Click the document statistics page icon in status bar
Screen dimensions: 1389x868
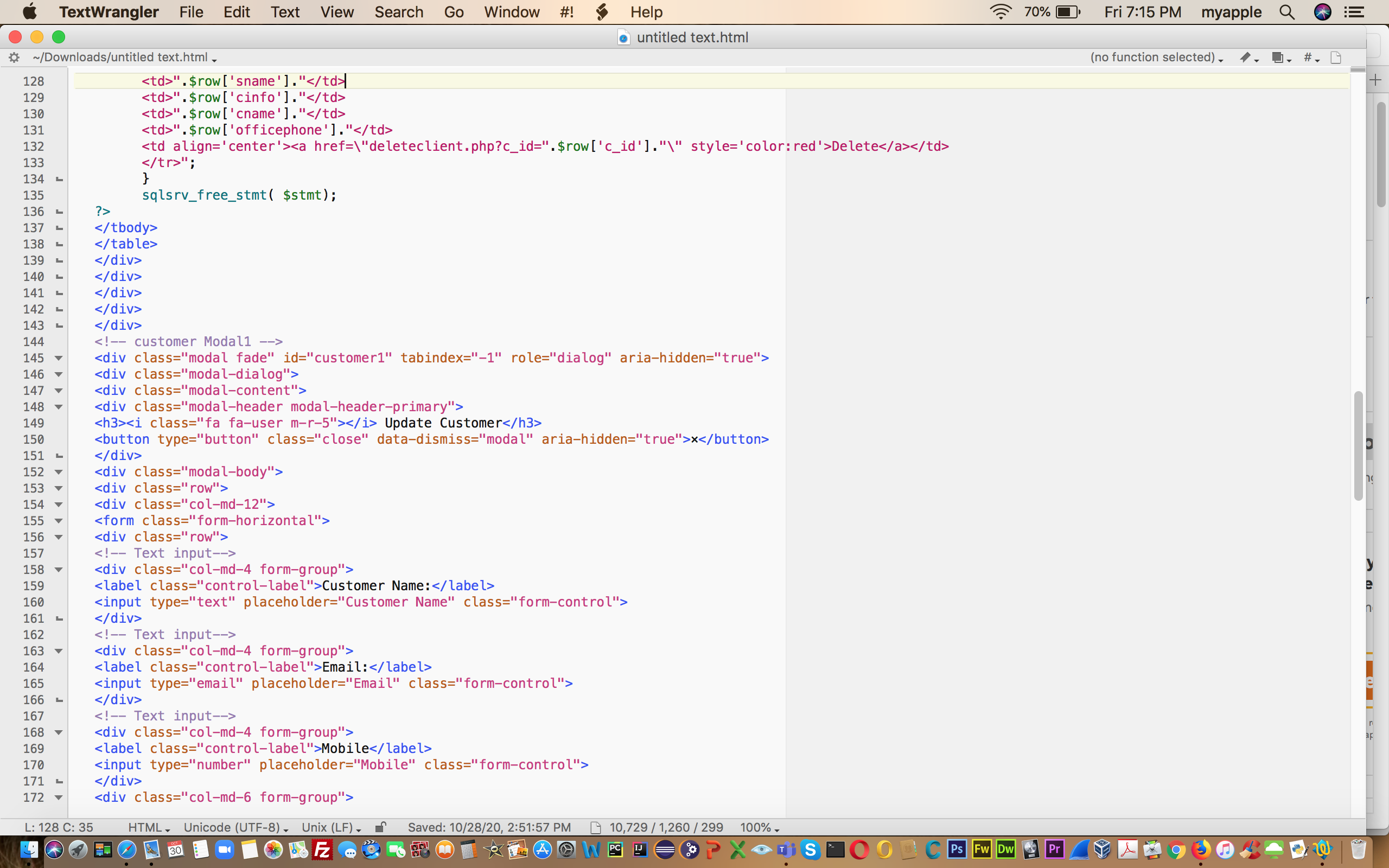[x=596, y=827]
